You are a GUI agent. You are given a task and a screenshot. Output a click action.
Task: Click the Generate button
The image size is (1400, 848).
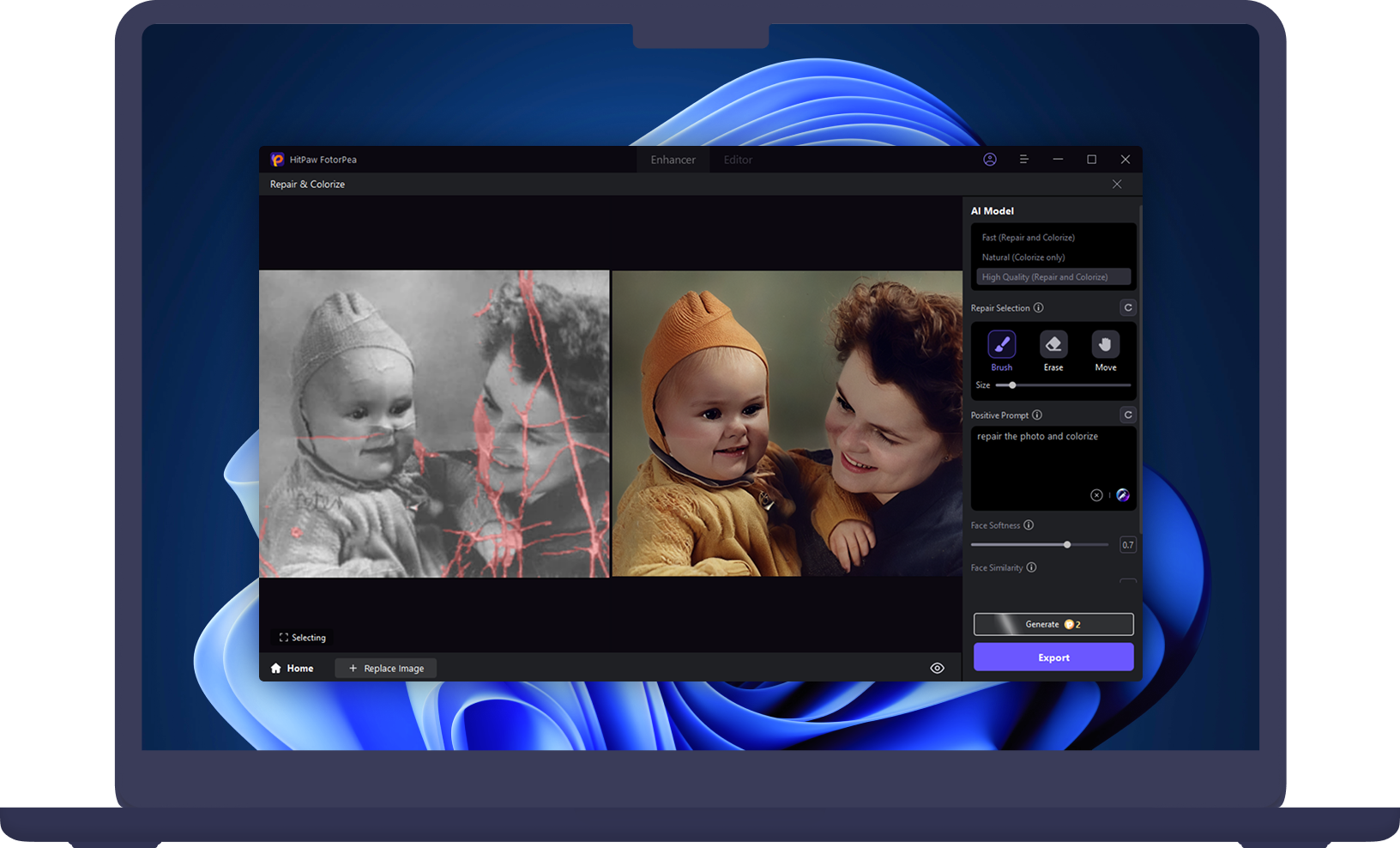pos(1053,625)
